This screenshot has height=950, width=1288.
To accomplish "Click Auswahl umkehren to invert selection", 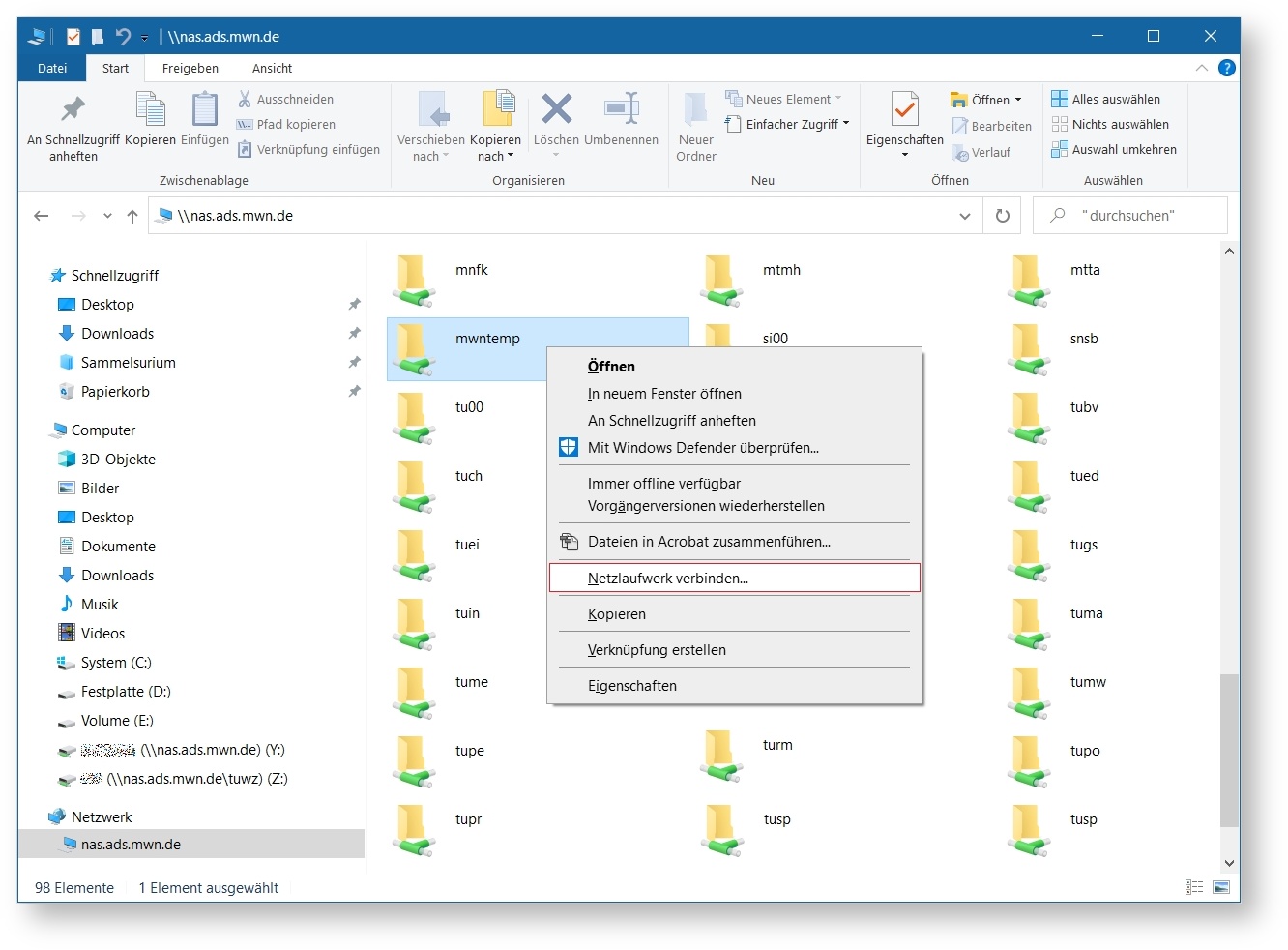I will 1114,150.
